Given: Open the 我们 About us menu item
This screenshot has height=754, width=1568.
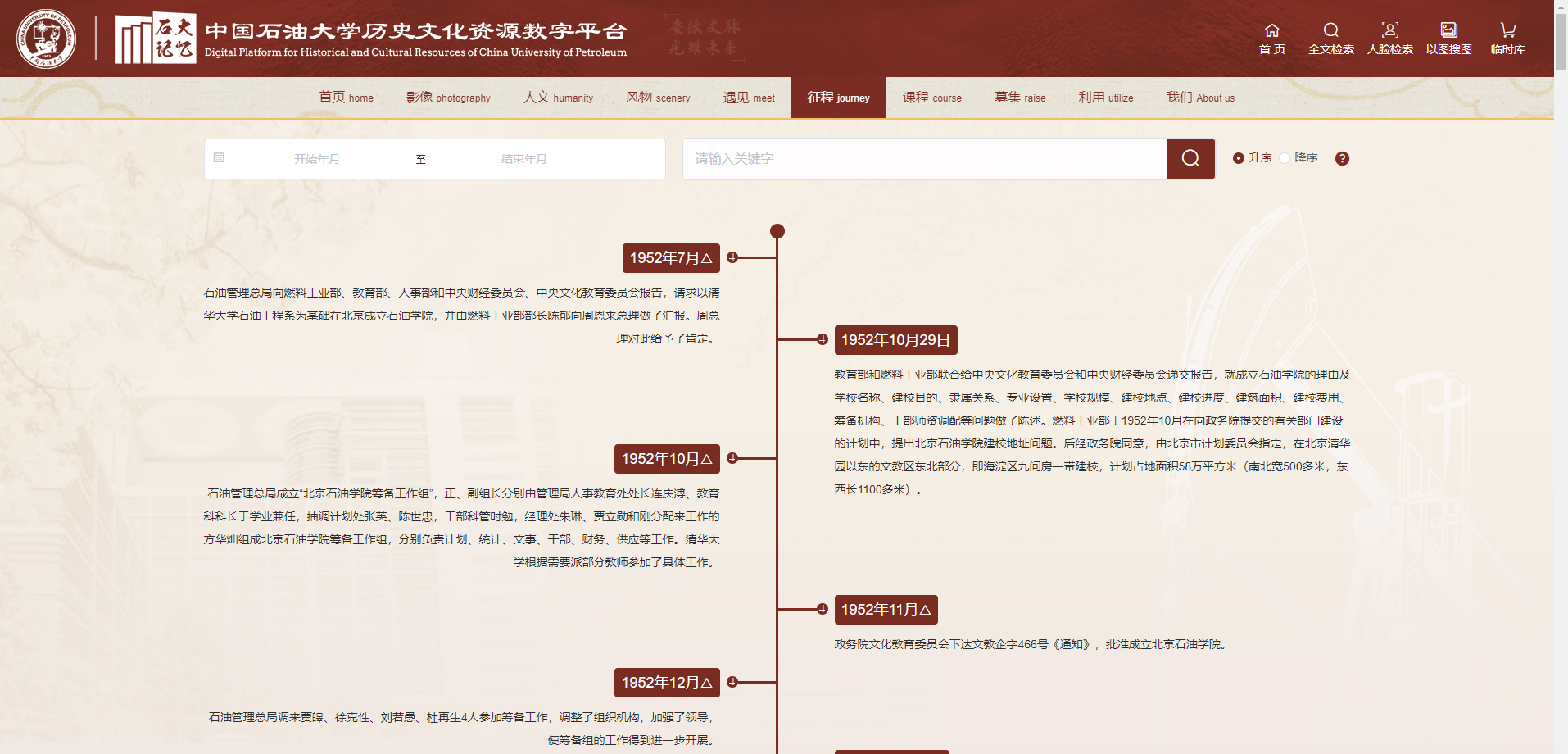Looking at the screenshot, I should tap(1199, 98).
